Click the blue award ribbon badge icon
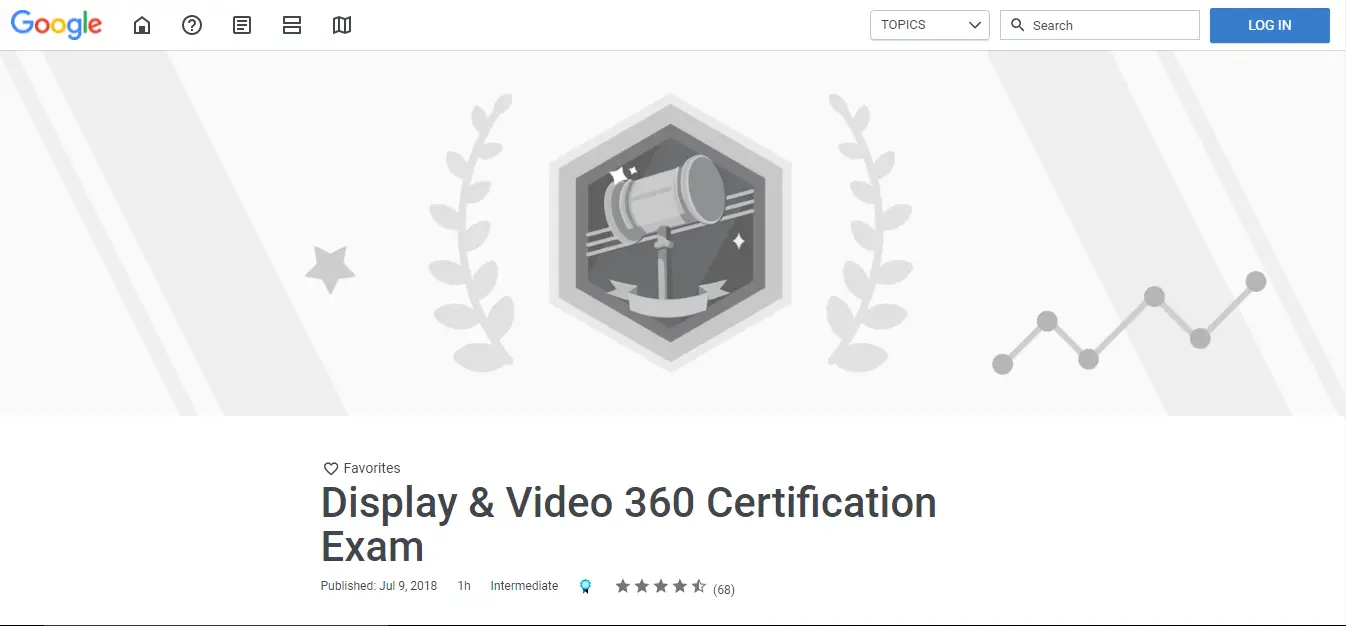This screenshot has width=1346, height=626. click(x=585, y=587)
